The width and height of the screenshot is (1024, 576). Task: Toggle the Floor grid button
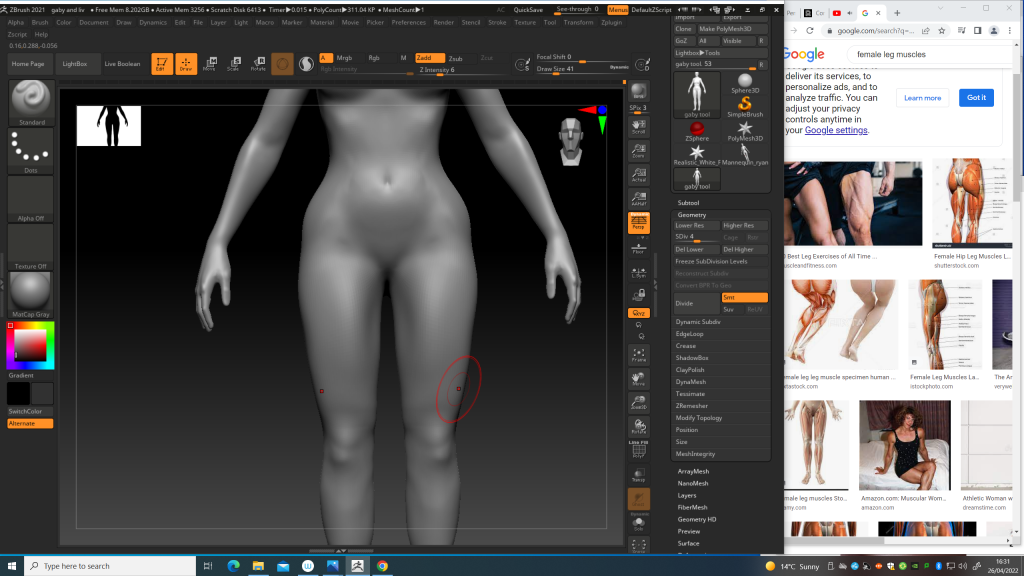[x=639, y=248]
